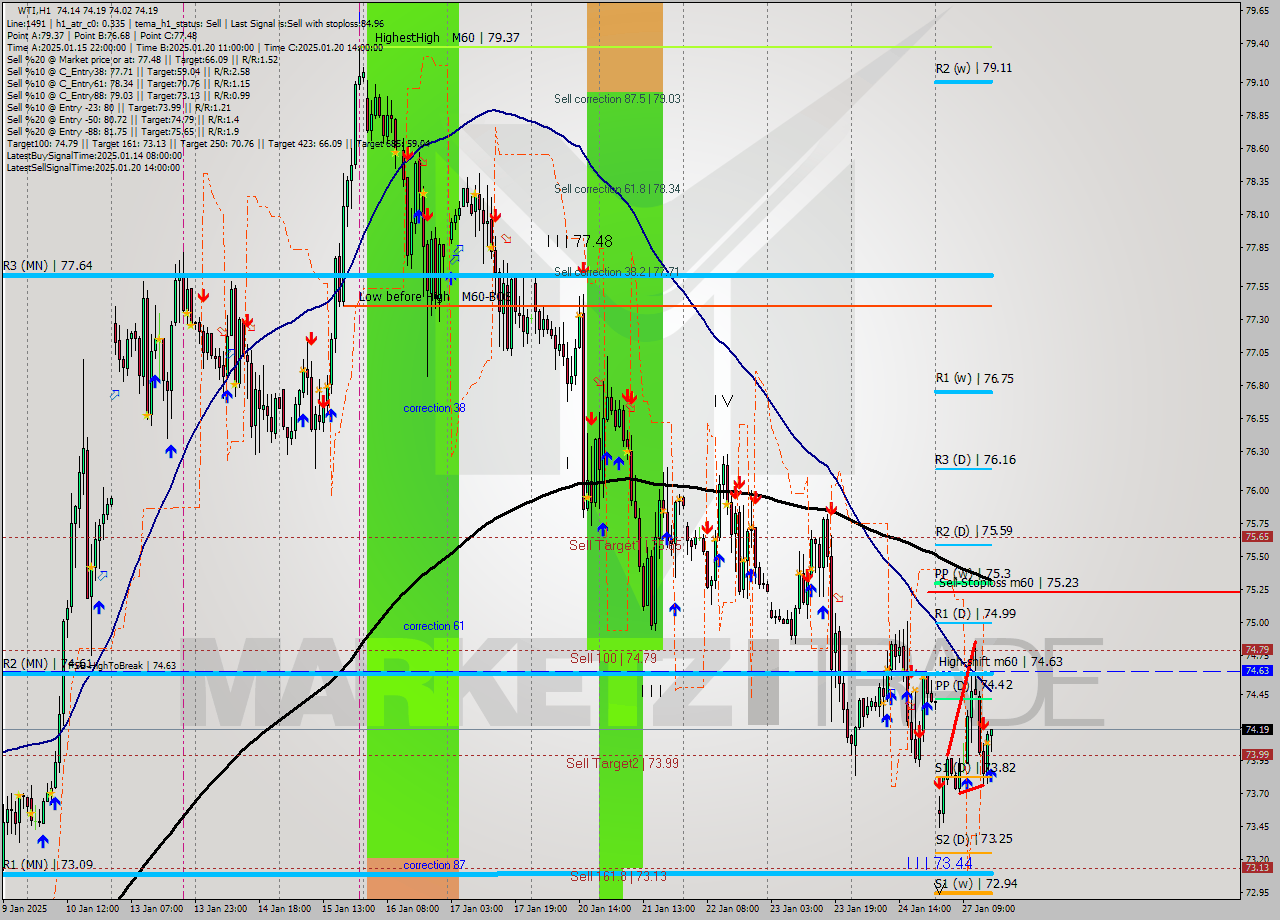
Task: Click the red 73.99 price tag on axis
Action: click(1257, 755)
